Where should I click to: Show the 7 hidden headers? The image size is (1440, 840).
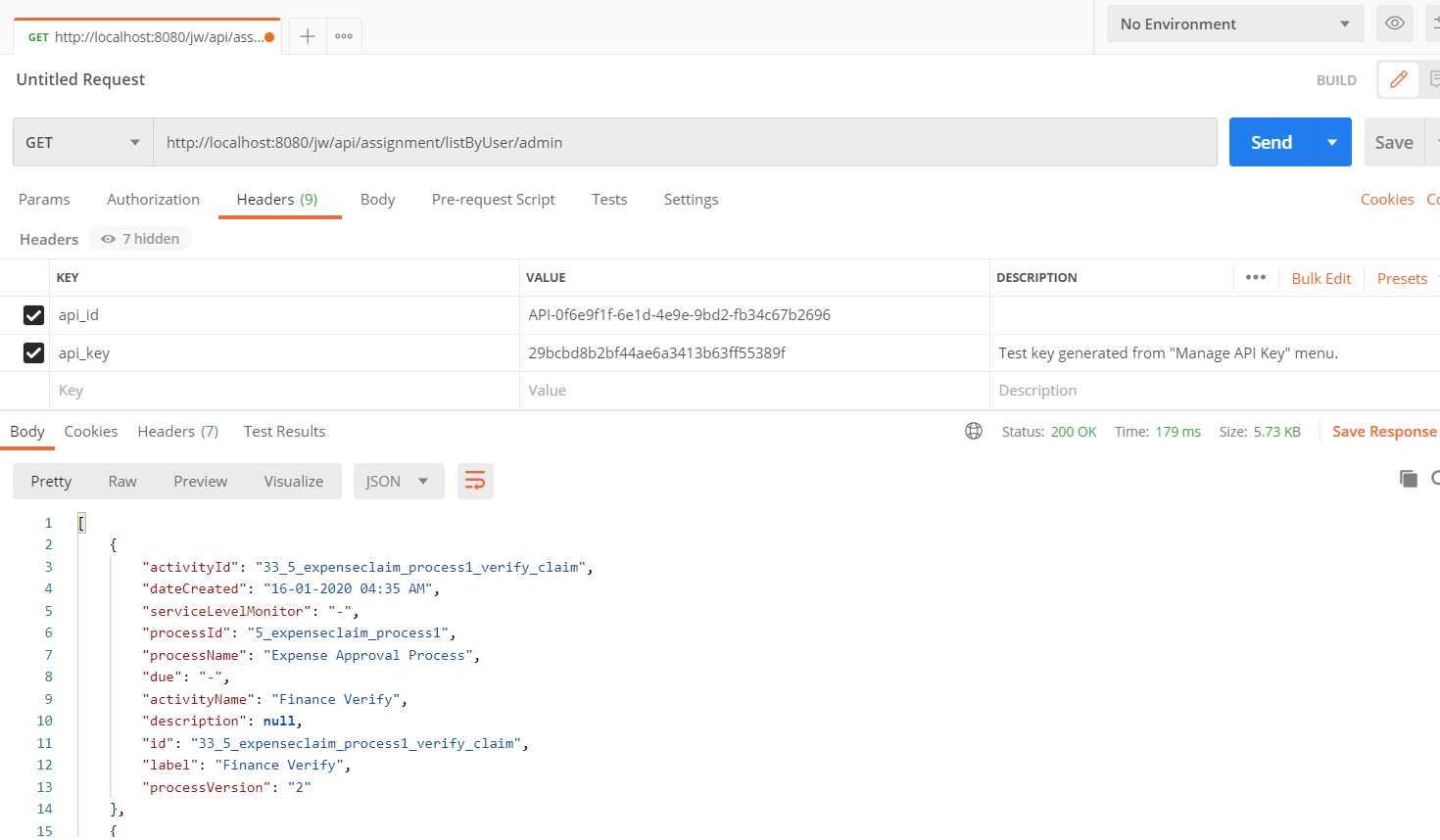click(x=139, y=238)
